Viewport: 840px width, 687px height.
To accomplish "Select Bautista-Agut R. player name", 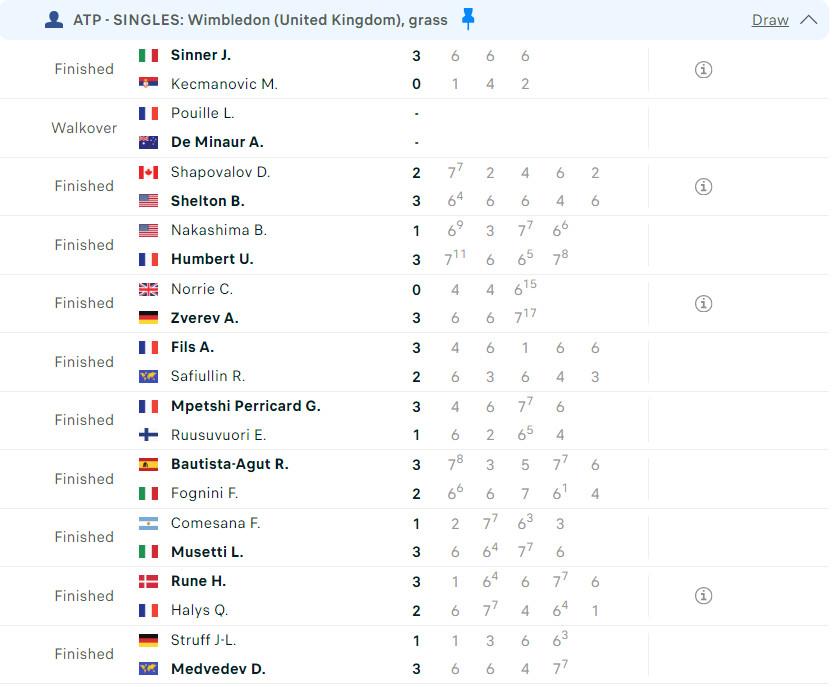I will coord(230,464).
